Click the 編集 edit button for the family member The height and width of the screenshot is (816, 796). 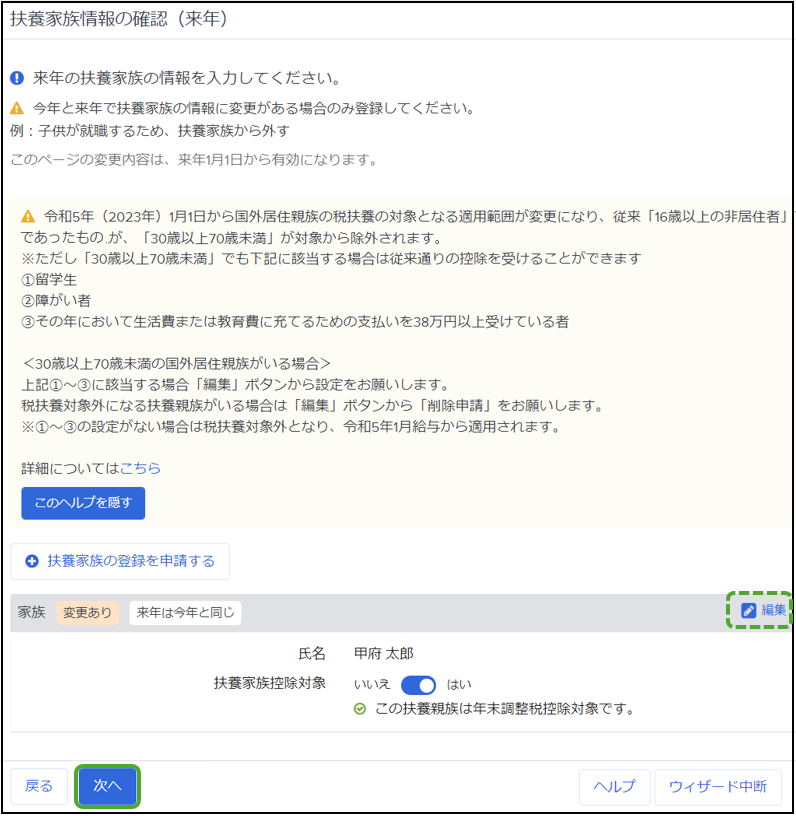(763, 610)
